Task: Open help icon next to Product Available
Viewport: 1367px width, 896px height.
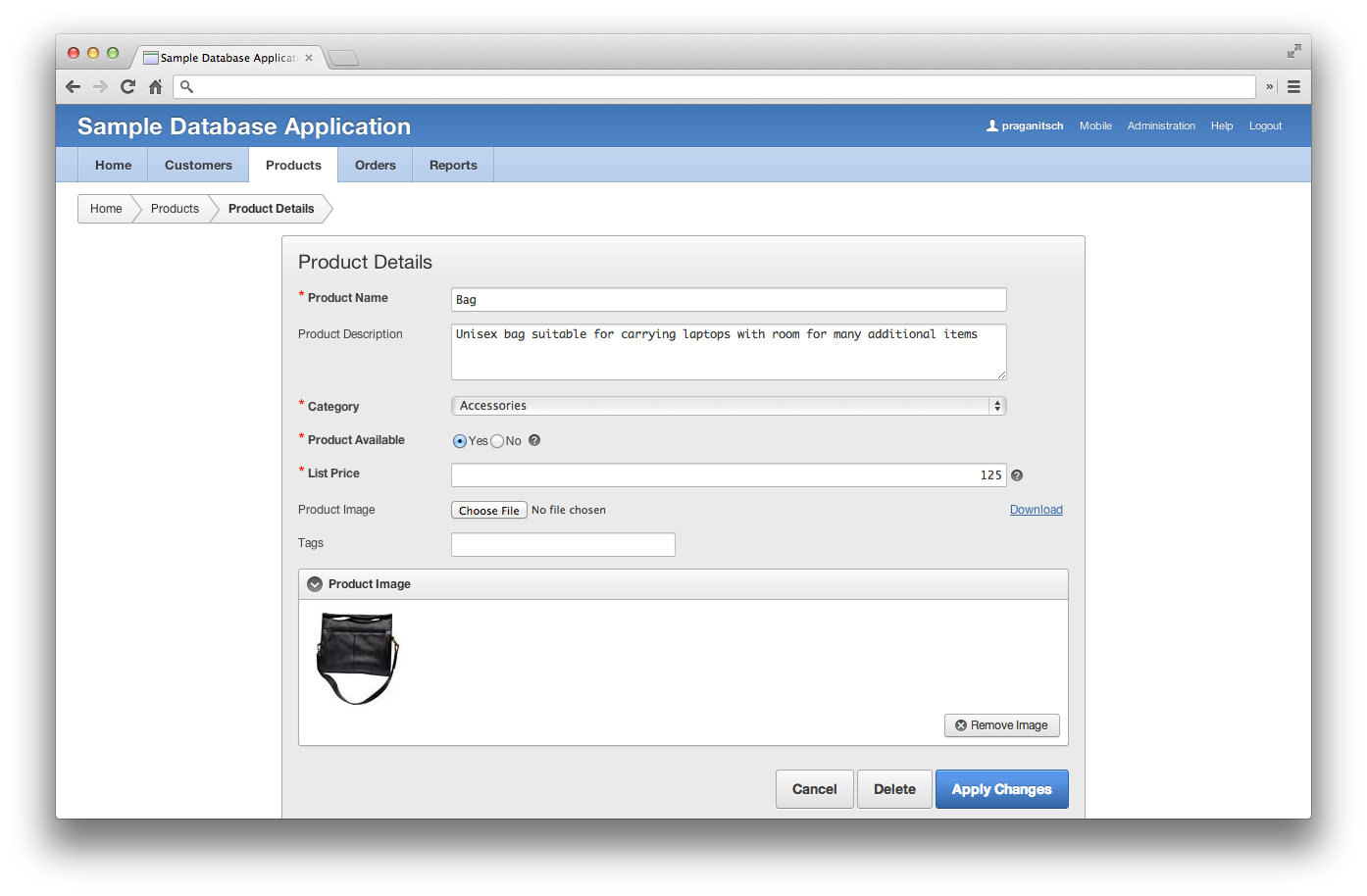Action: click(x=534, y=440)
